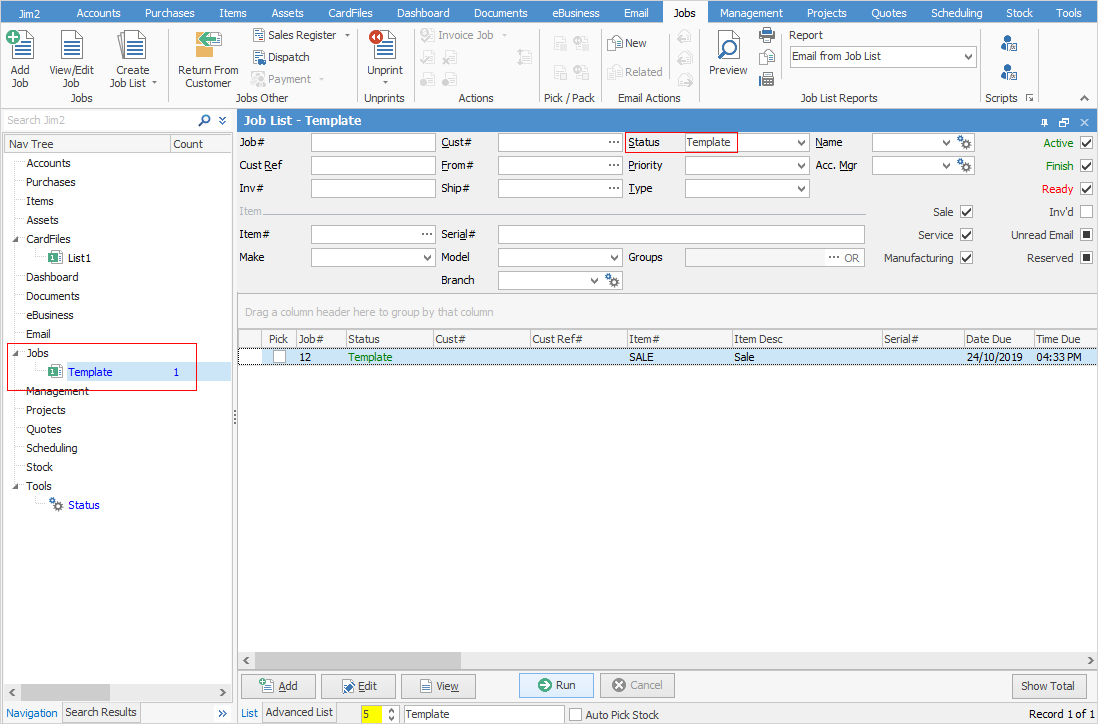Image resolution: width=1098 pixels, height=724 pixels.
Task: Open the Advanced List tab
Action: pos(298,713)
